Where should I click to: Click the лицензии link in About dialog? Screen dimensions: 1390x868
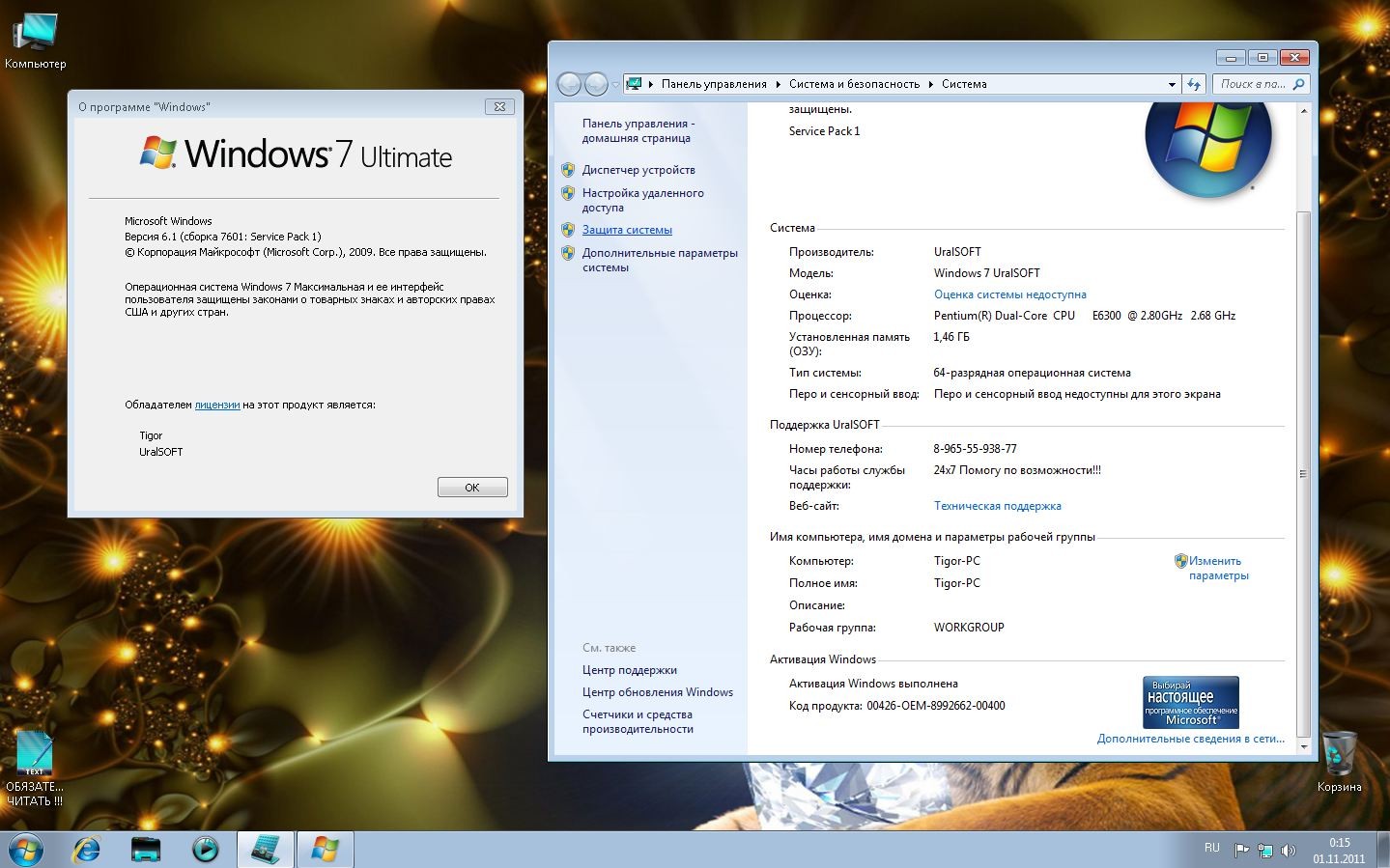point(216,405)
